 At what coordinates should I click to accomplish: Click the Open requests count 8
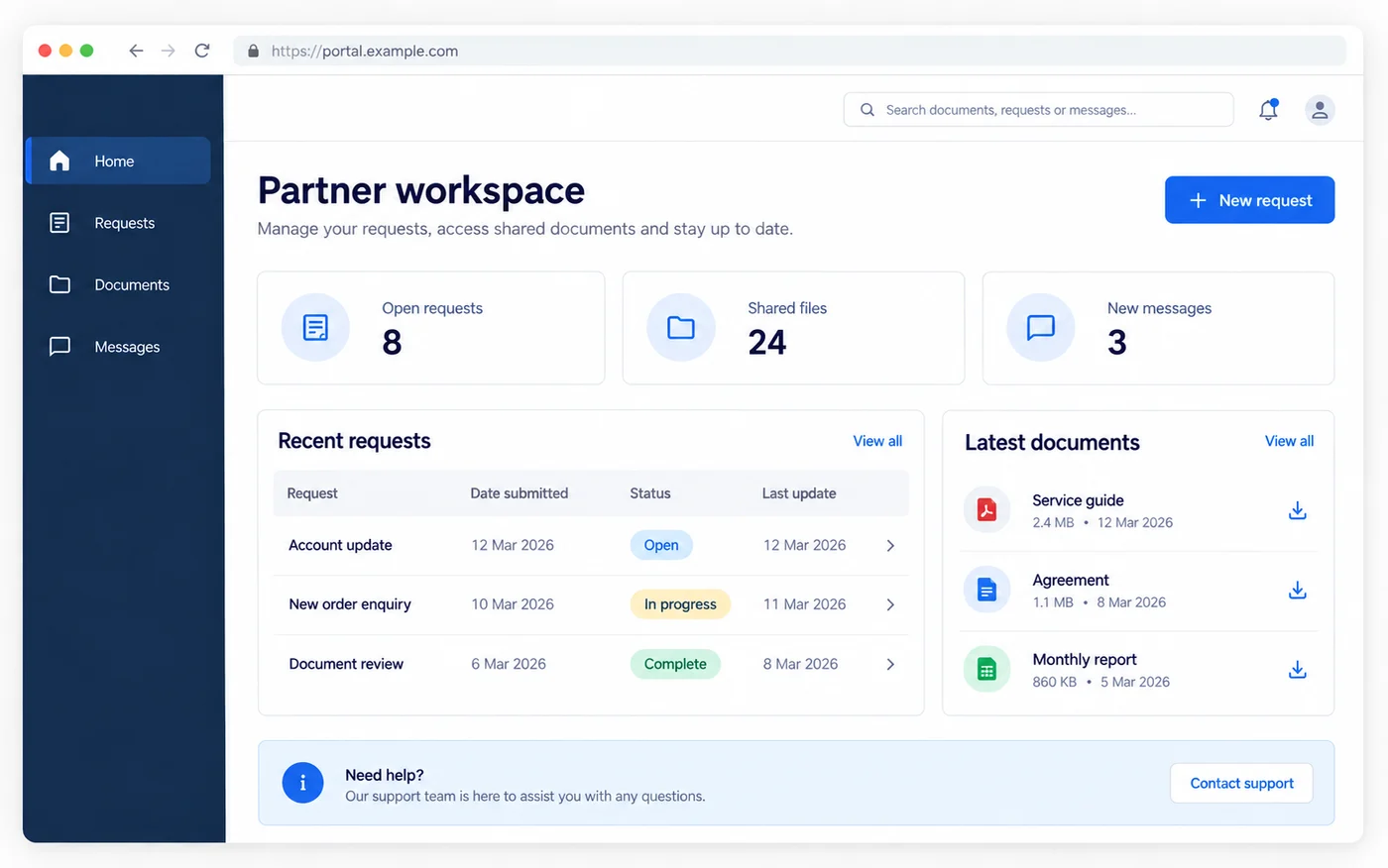[392, 343]
